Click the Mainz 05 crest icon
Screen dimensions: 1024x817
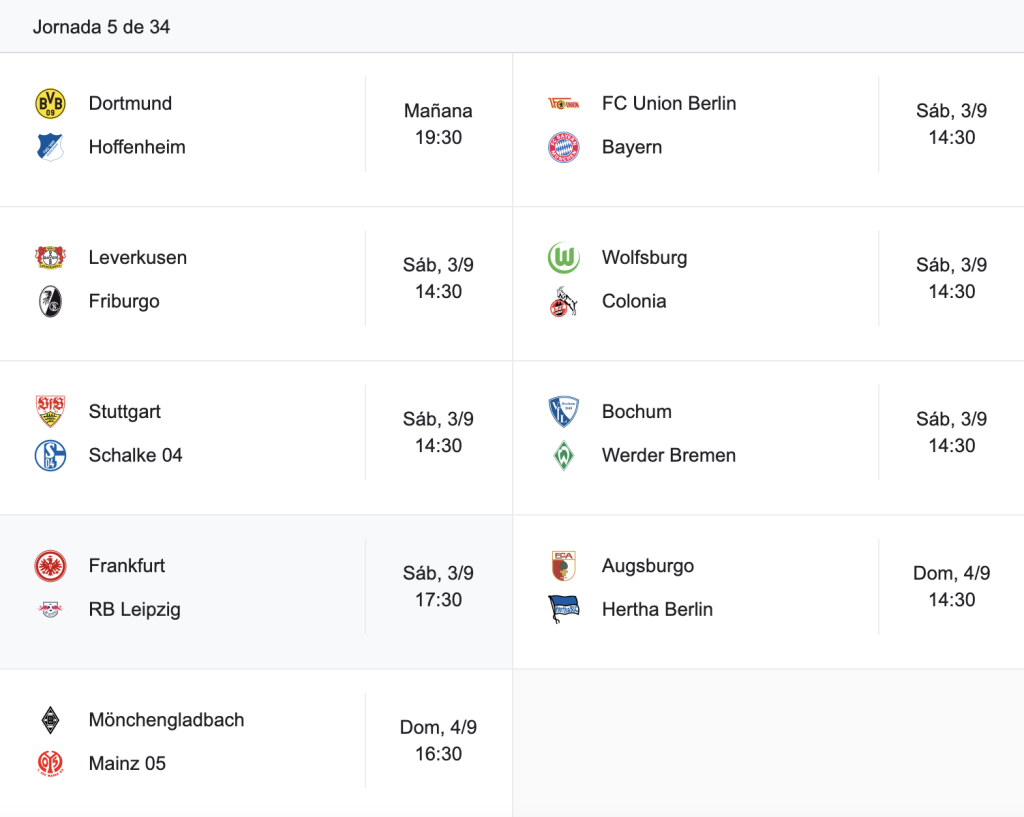pyautogui.click(x=50, y=763)
